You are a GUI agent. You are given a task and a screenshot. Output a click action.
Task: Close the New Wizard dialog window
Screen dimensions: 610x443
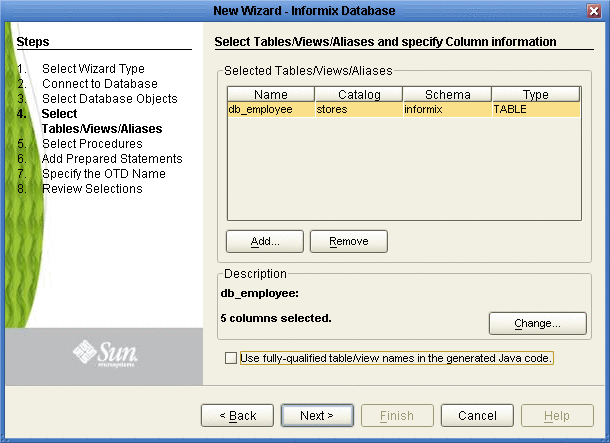click(594, 11)
